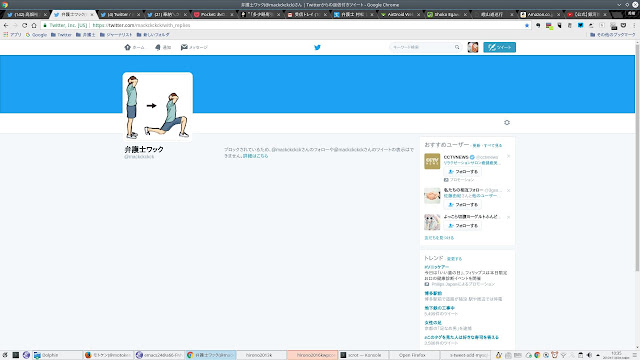Click the Chrome icon in the system tray
The width and height of the screenshot is (640, 360).
pos(537,355)
